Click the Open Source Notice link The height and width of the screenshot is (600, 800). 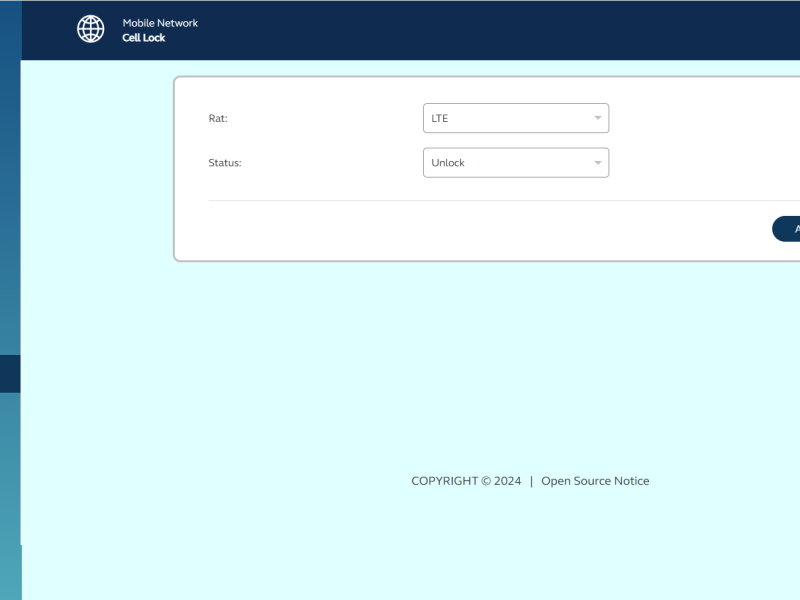pos(595,481)
